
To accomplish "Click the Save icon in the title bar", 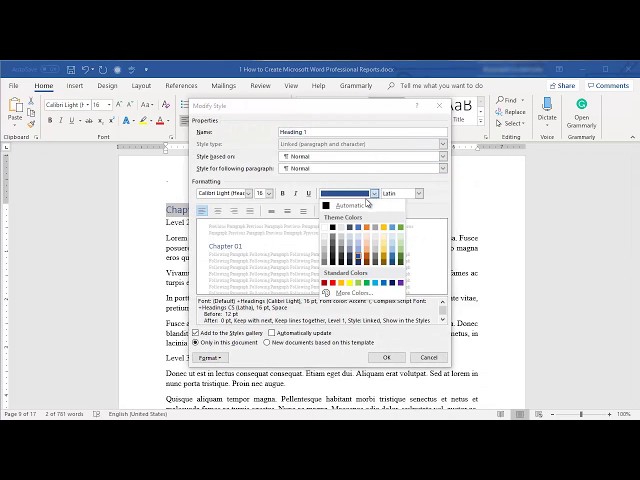I will (71, 70).
